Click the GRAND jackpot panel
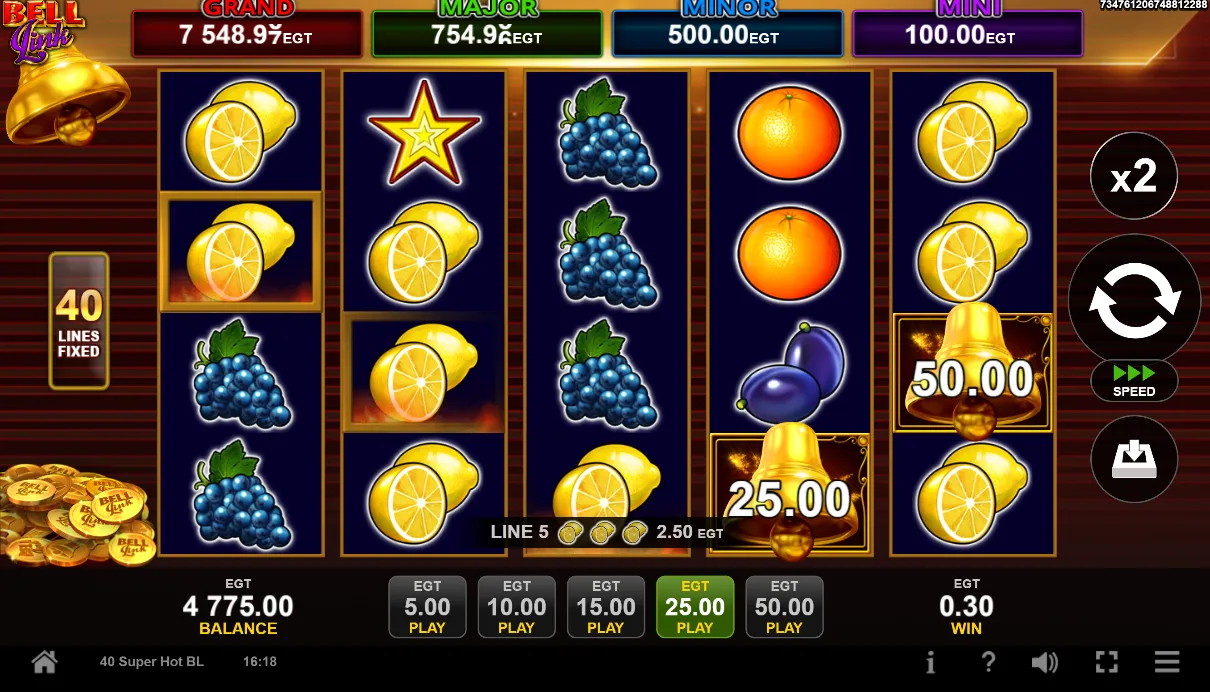This screenshot has height=692, width=1210. point(247,33)
